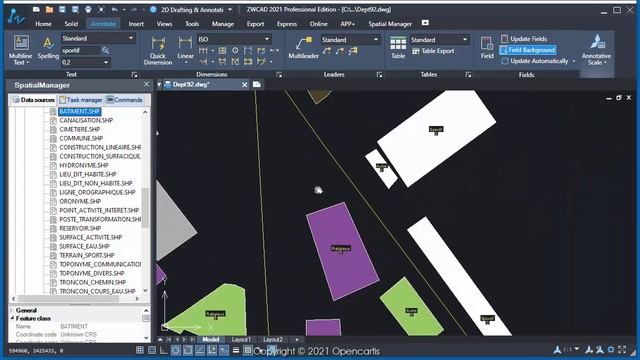Click the Save icon in quick access toolbar
Viewport: 640px width, 360px height.
(x=62, y=9)
